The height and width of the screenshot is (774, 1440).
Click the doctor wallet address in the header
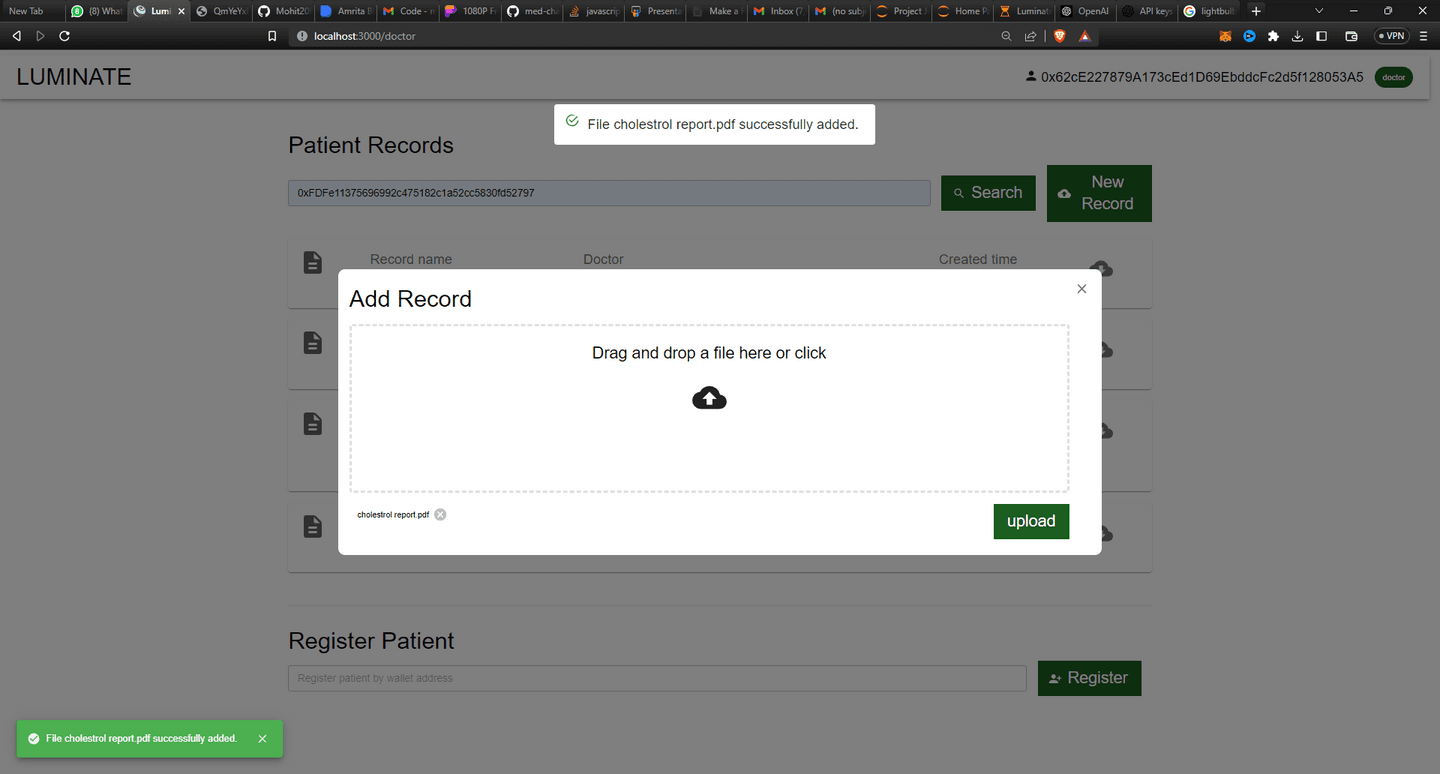pyautogui.click(x=1202, y=77)
